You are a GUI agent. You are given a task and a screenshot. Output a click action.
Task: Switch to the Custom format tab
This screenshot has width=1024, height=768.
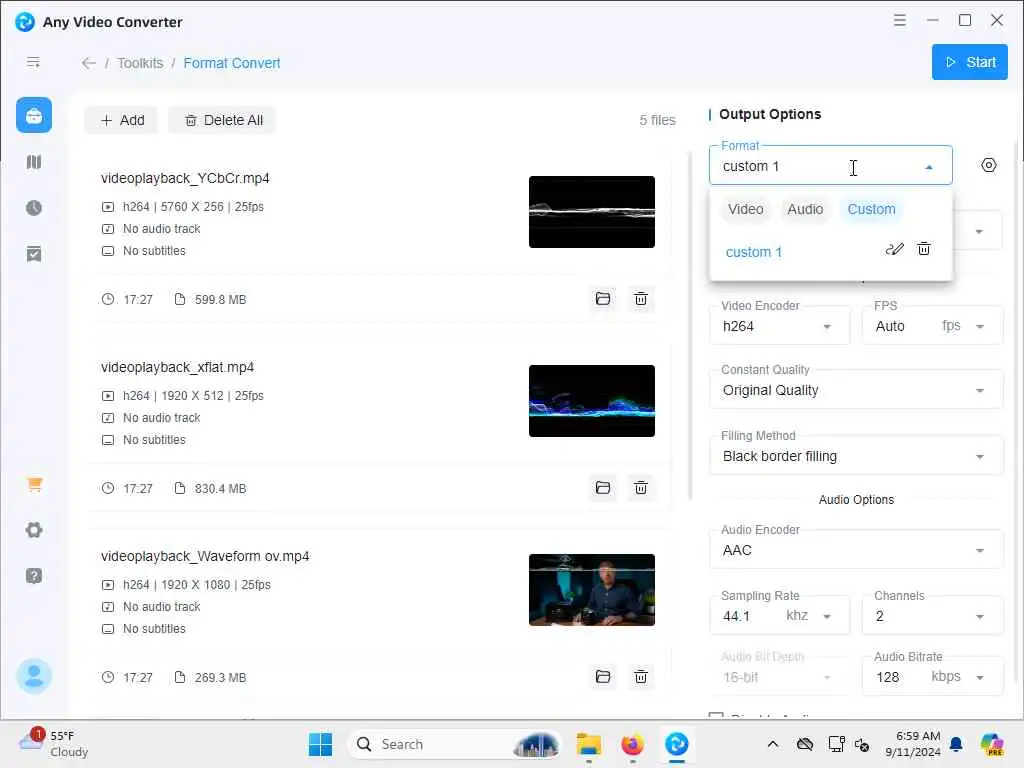click(x=871, y=209)
